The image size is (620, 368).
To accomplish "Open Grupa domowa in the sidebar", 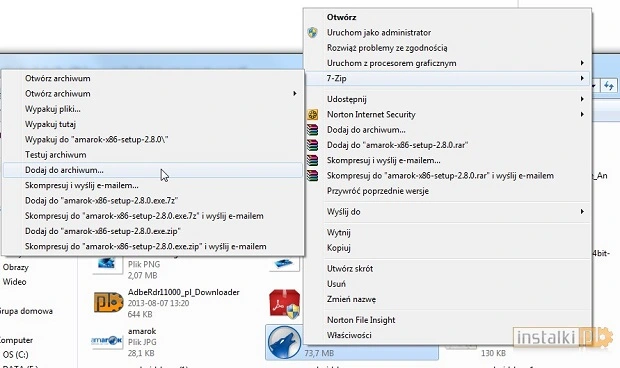I will point(26,311).
